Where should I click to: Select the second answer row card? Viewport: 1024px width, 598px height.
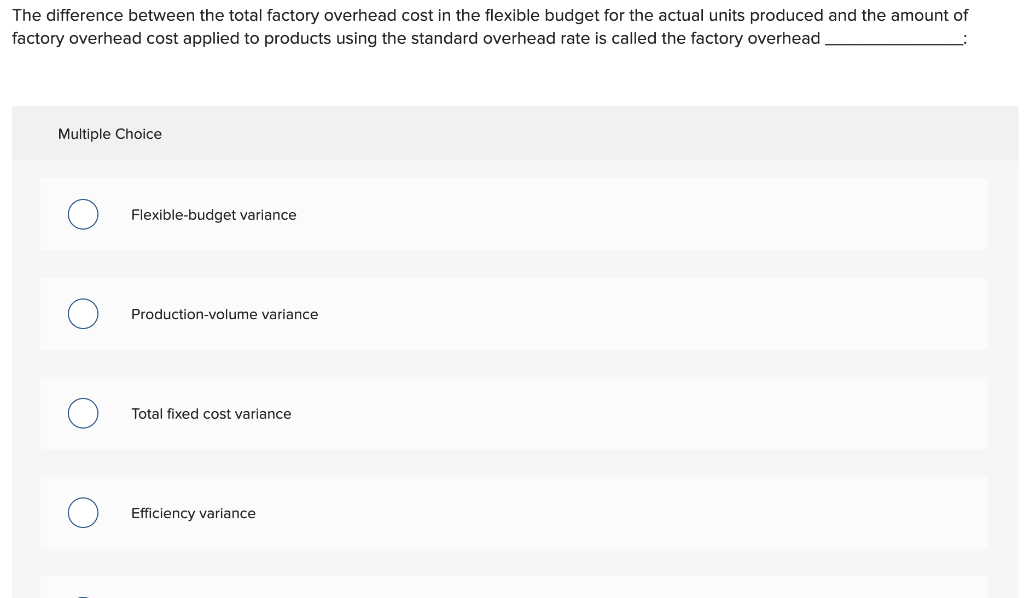click(514, 313)
